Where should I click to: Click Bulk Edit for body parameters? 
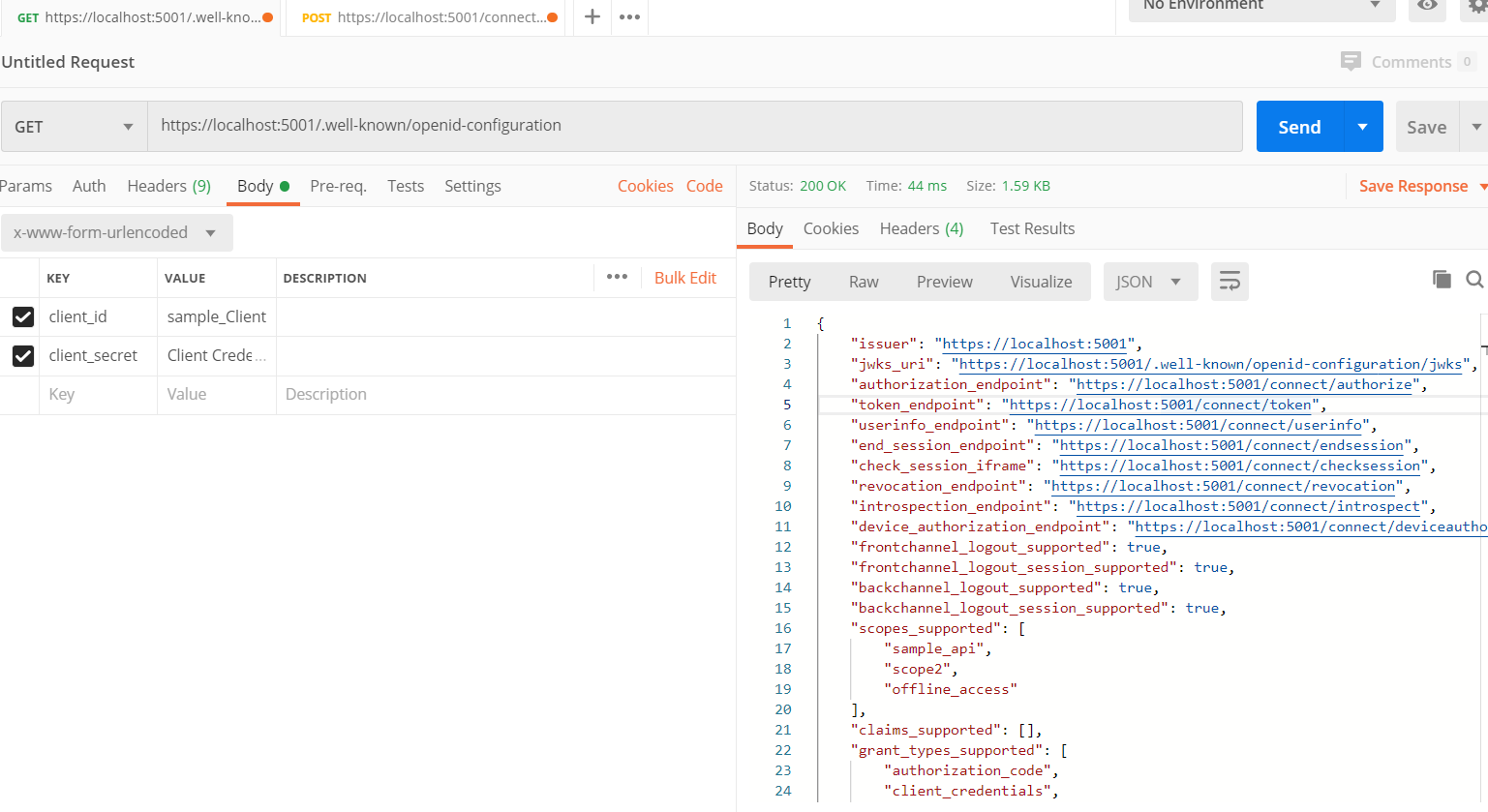(685, 278)
